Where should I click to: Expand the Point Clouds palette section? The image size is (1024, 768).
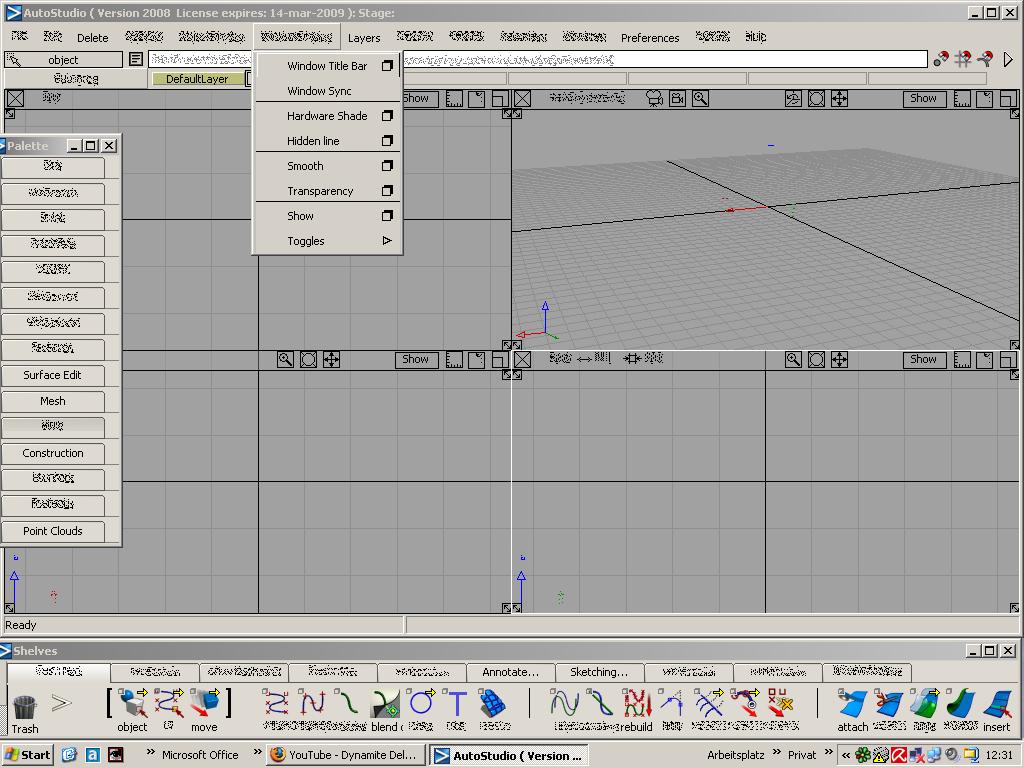(53, 531)
